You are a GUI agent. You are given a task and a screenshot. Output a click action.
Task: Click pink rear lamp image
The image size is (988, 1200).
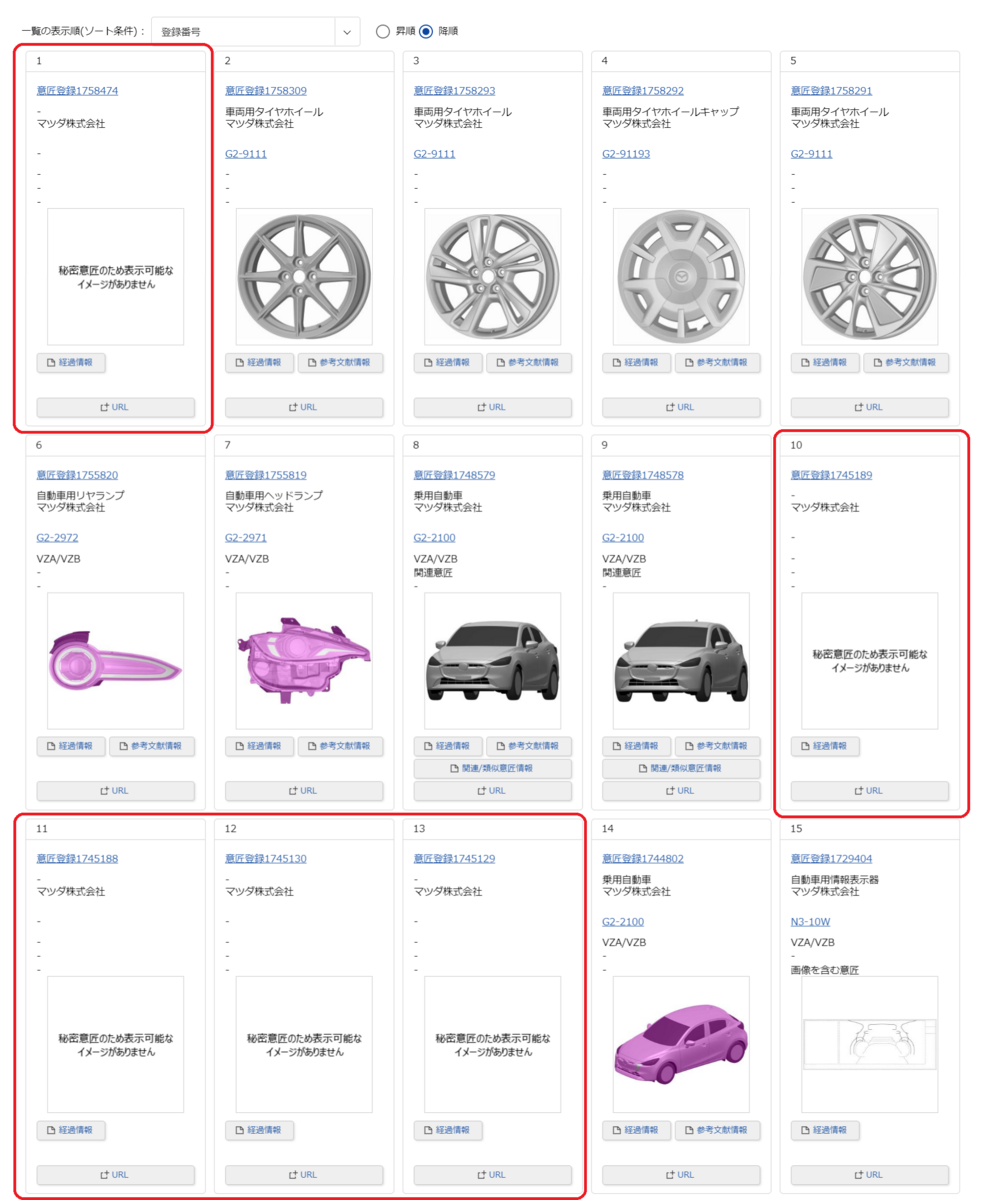(x=116, y=661)
